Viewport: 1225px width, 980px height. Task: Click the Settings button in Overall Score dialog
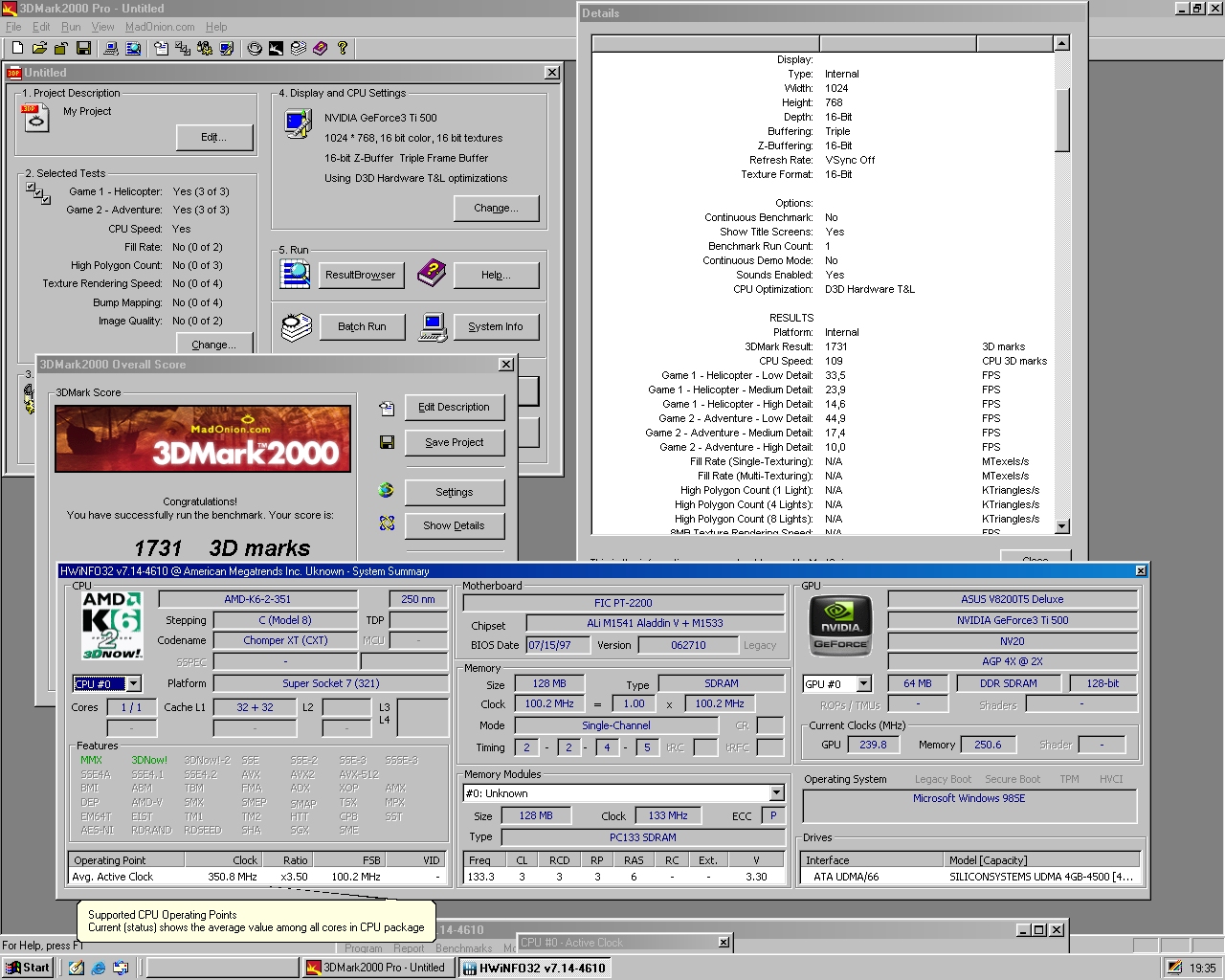click(x=454, y=492)
